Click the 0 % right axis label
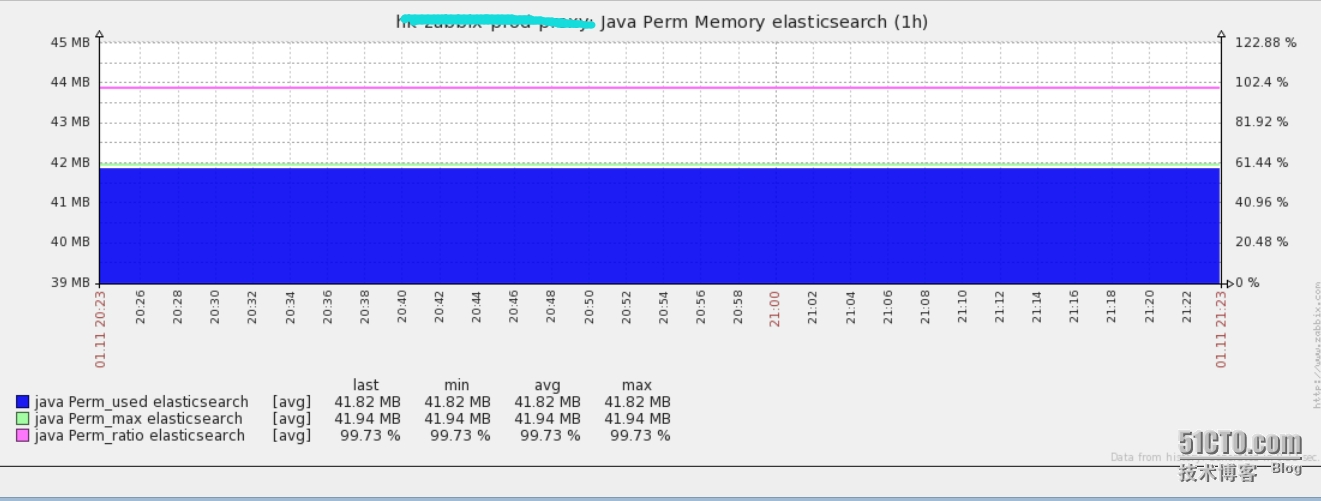Image resolution: width=1321 pixels, height=501 pixels. coord(1248,283)
